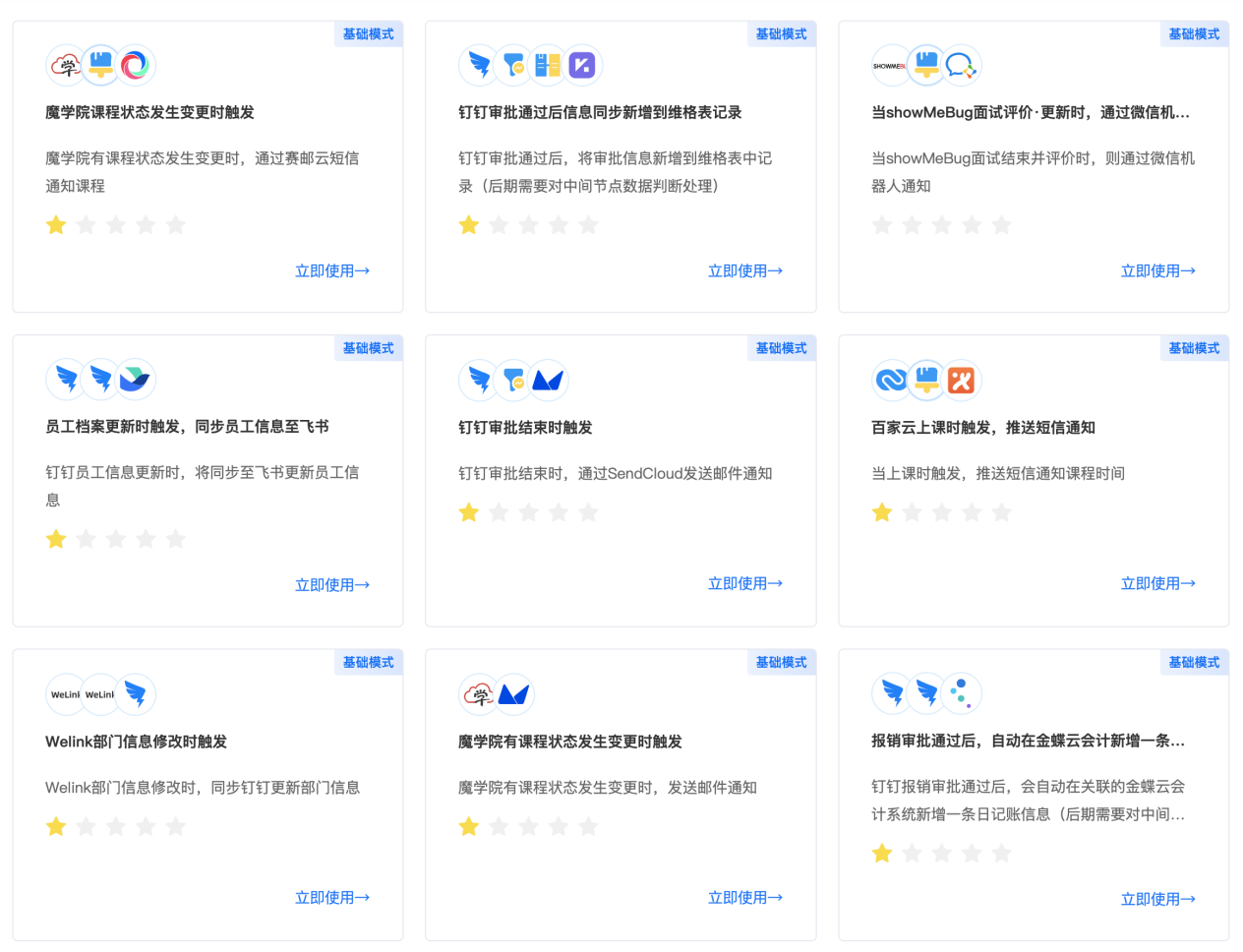Screen dimensions: 1243x952
Task: Click the DingTalk approval icon in 钉钉审批通过后信息同步新增到维格表记录 card
Action: click(x=513, y=66)
